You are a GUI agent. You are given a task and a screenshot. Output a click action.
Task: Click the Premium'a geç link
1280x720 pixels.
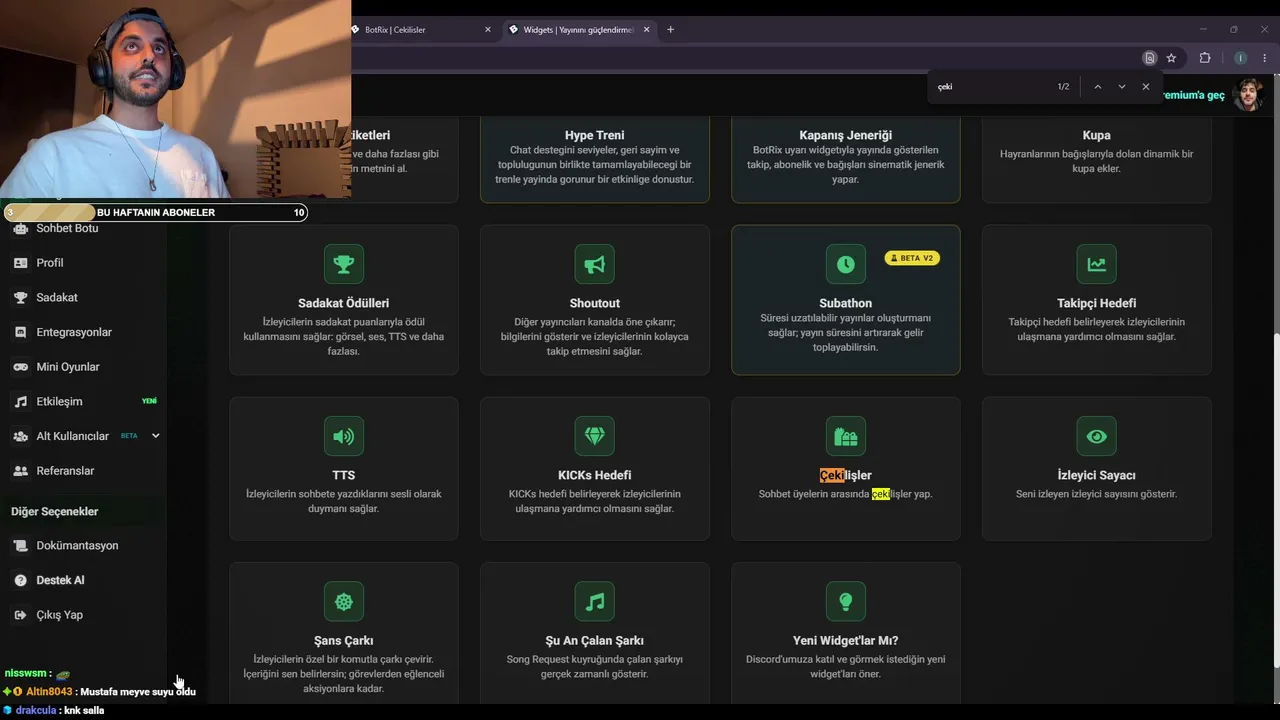[x=1192, y=95]
